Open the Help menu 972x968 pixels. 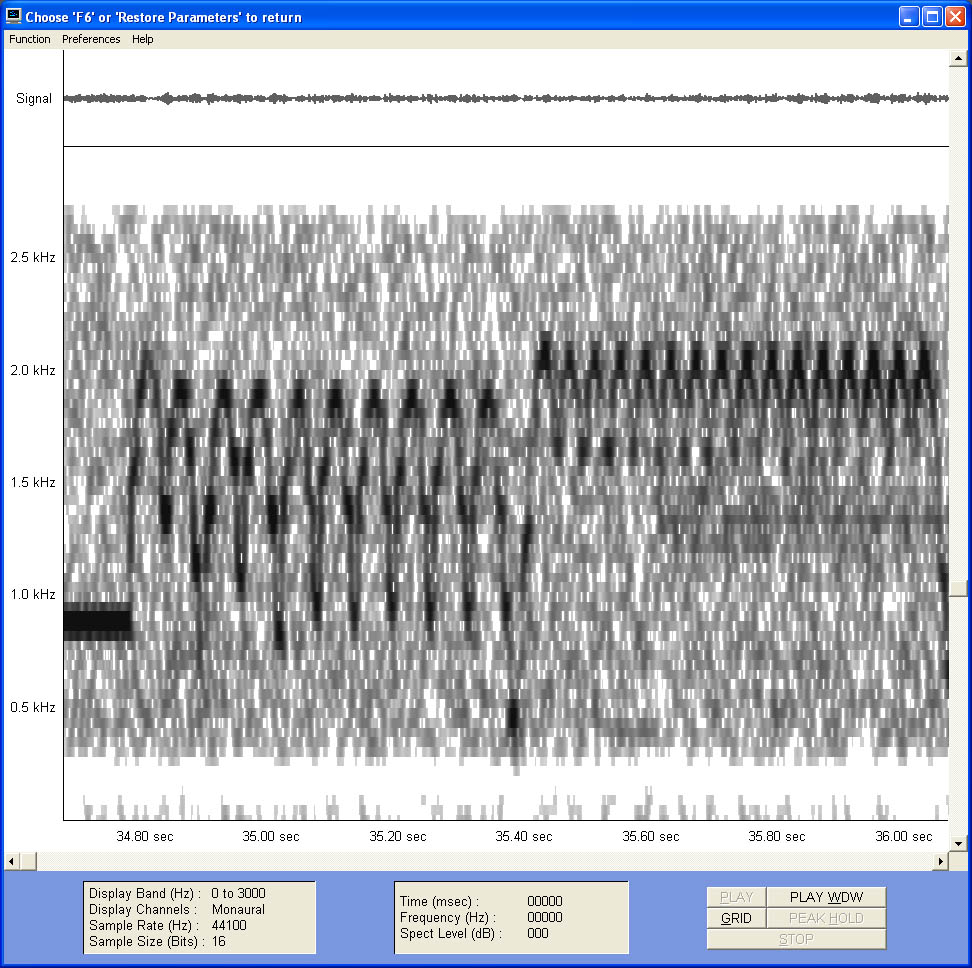coord(143,39)
